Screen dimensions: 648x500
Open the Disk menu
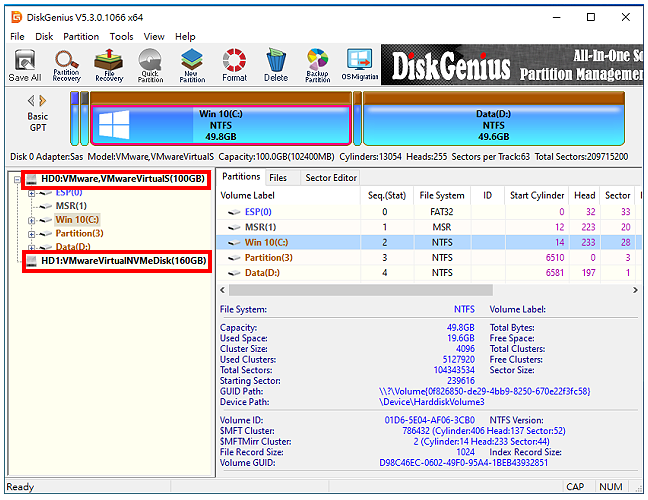[x=44, y=36]
